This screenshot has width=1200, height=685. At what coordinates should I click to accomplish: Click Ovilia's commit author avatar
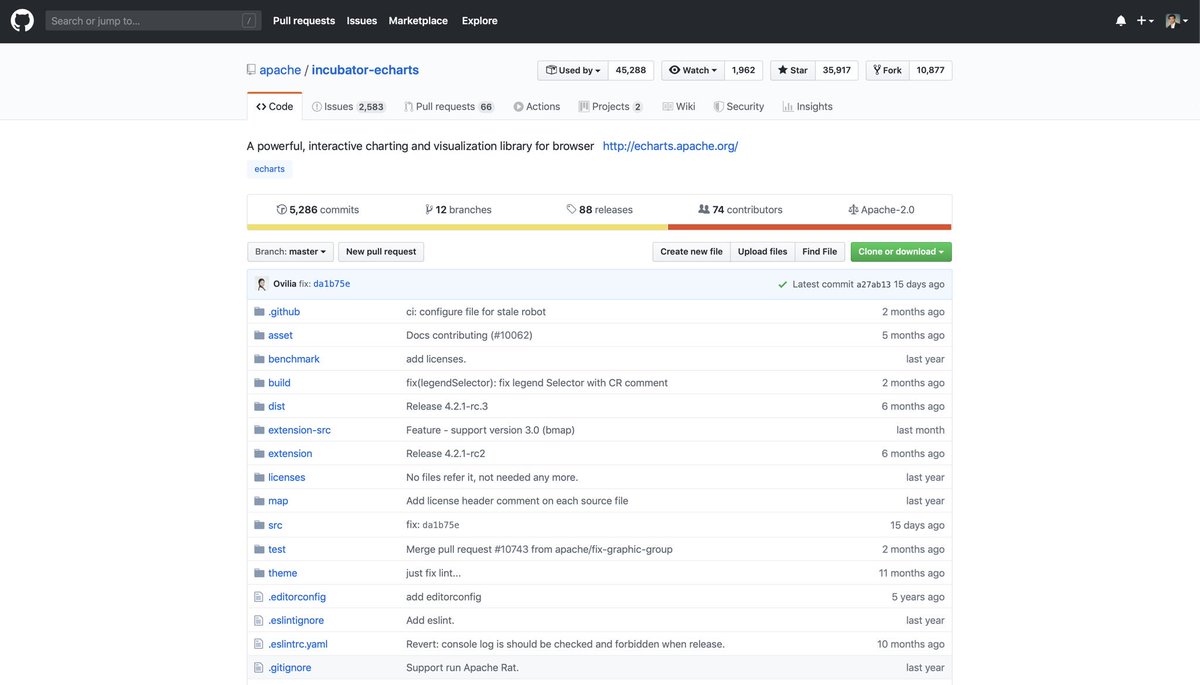pos(262,284)
